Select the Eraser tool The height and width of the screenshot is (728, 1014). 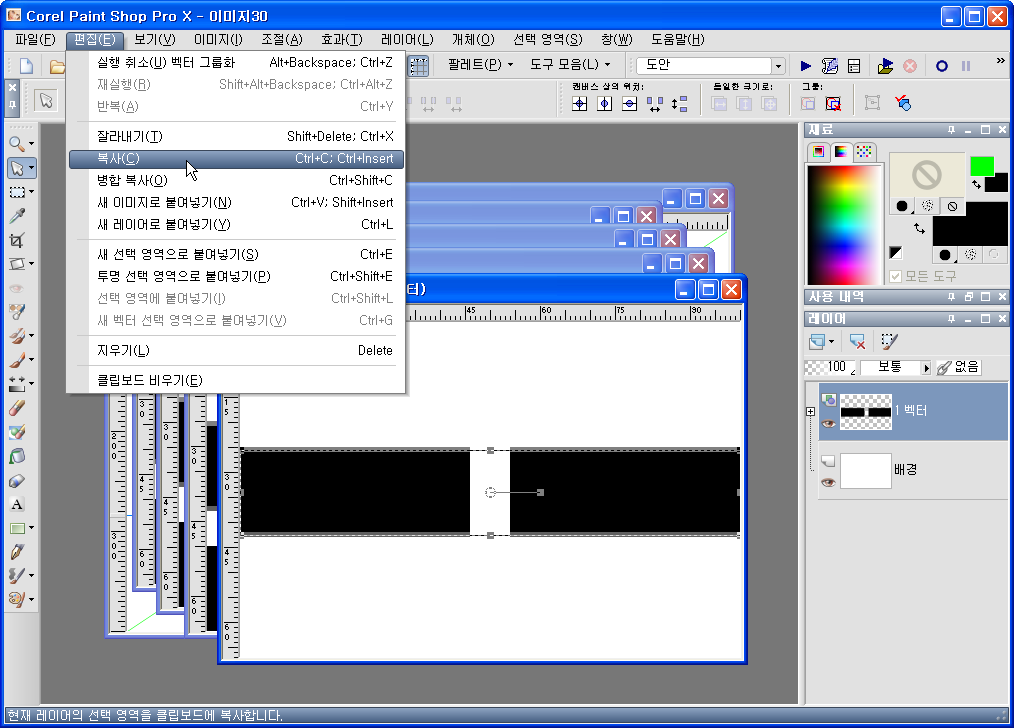17,408
